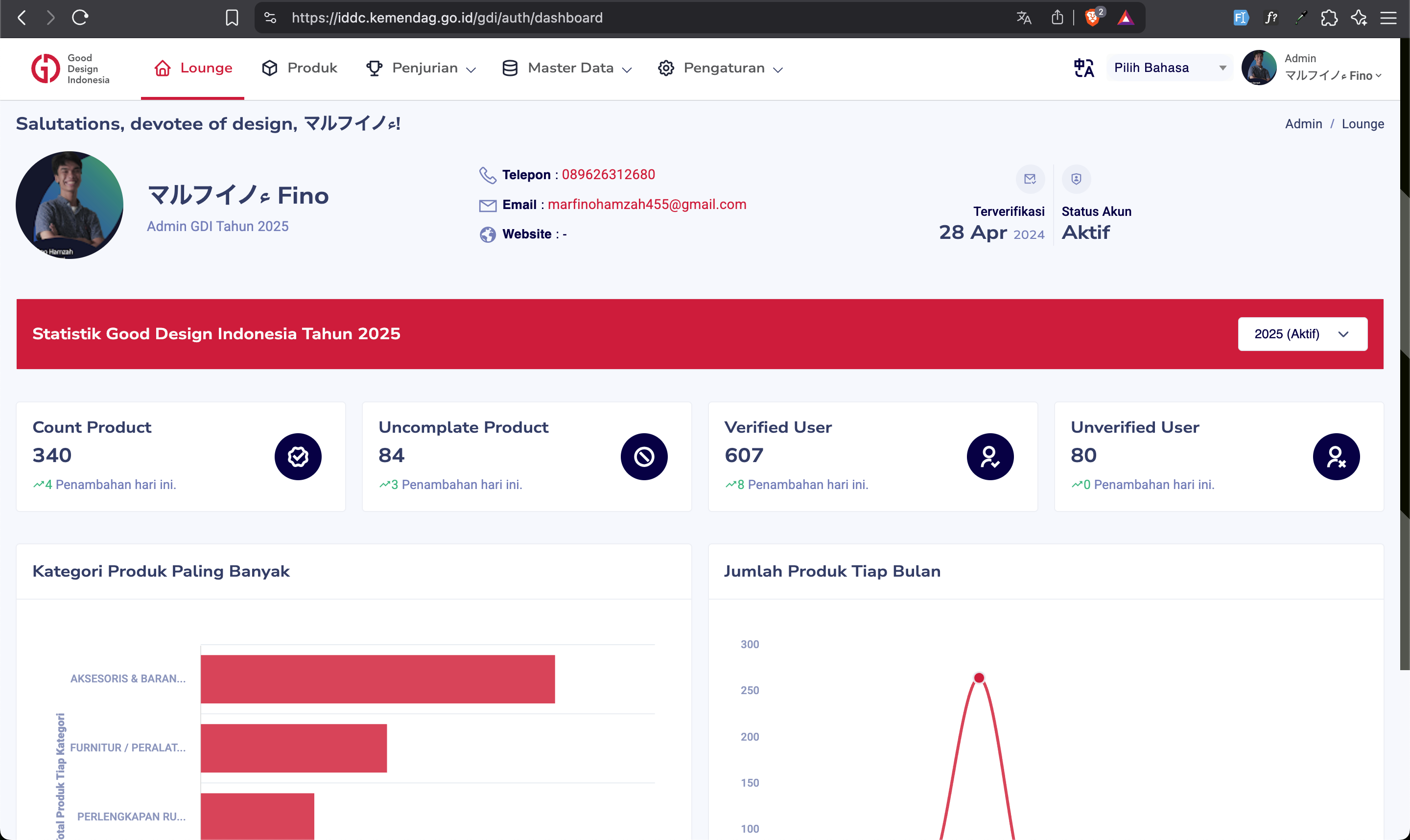Reload the page with the refresh icon
This screenshot has height=840, width=1410.
point(80,18)
